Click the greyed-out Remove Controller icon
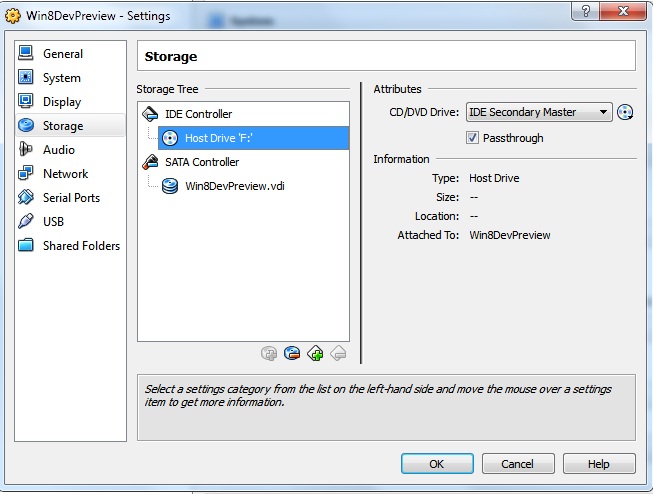This screenshot has width=653, height=494. [339, 353]
